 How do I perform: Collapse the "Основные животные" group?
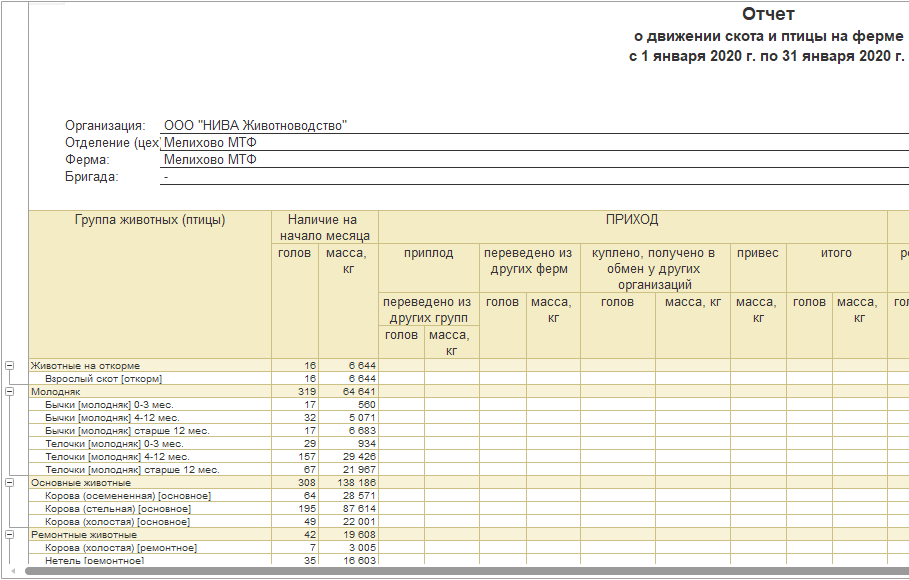(9, 483)
